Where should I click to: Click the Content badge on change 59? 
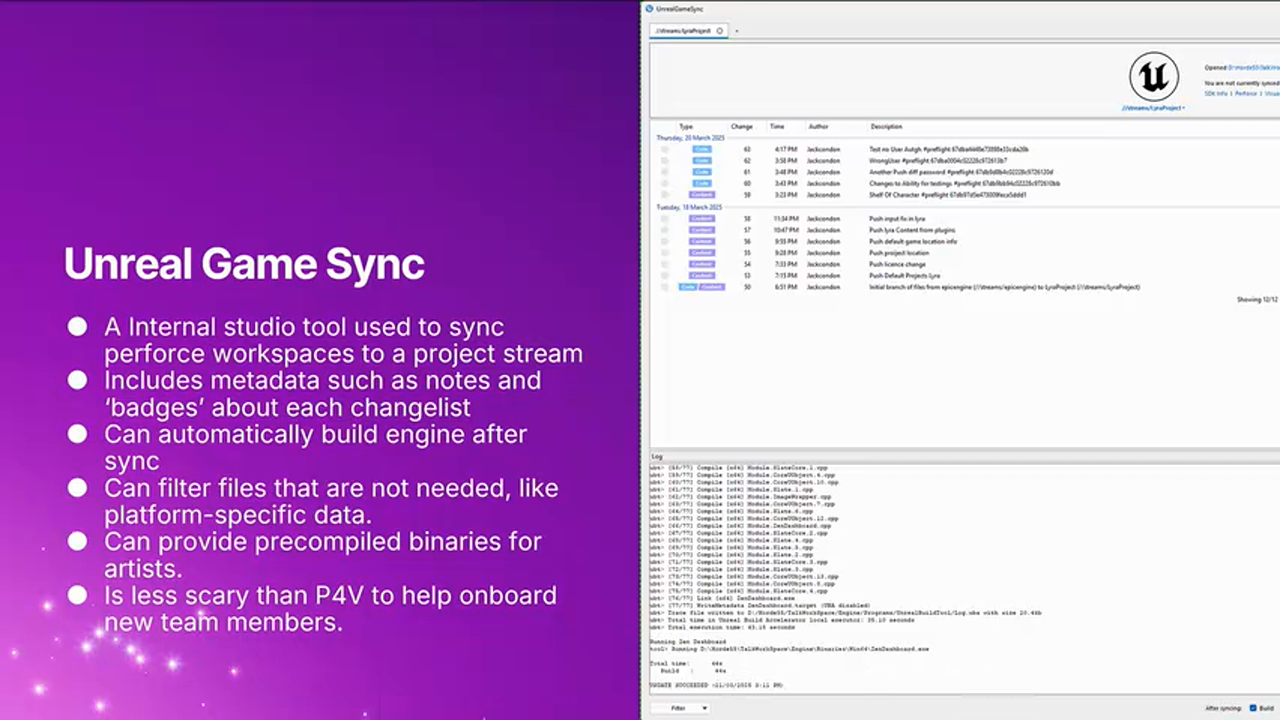coord(702,195)
